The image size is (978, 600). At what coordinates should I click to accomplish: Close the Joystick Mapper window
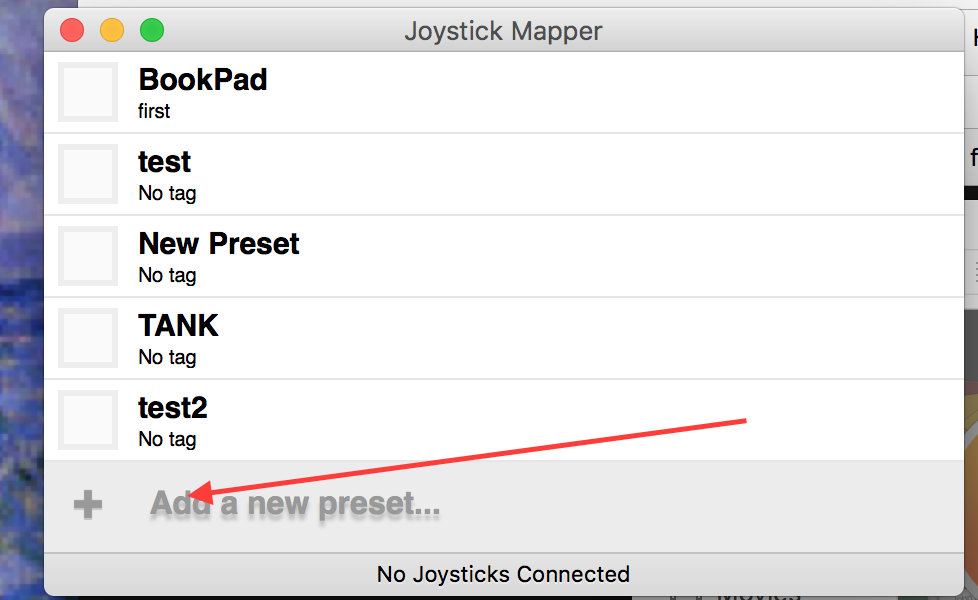[72, 30]
